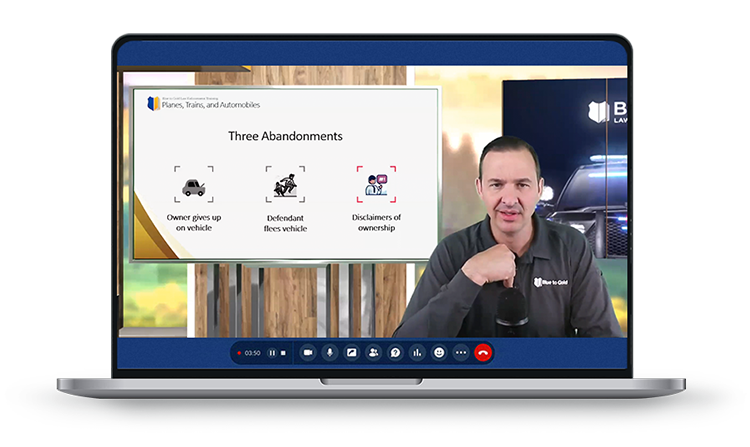Click the car icon on the slide
Image resolution: width=750 pixels, height=447 pixels.
193,187
